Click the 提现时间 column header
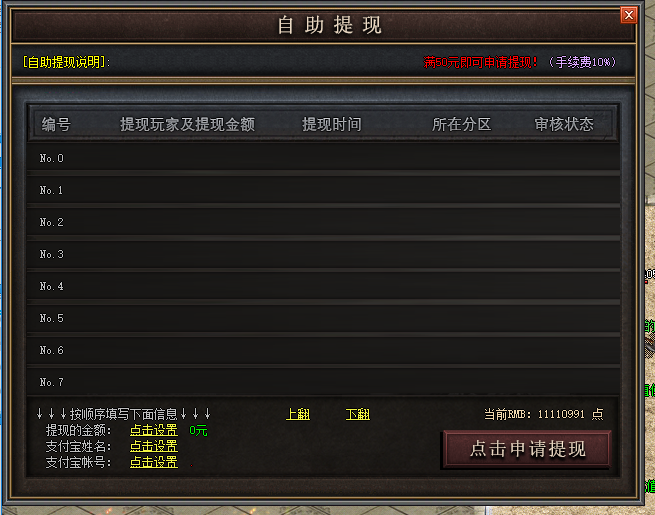The width and height of the screenshot is (655, 515). (x=332, y=124)
